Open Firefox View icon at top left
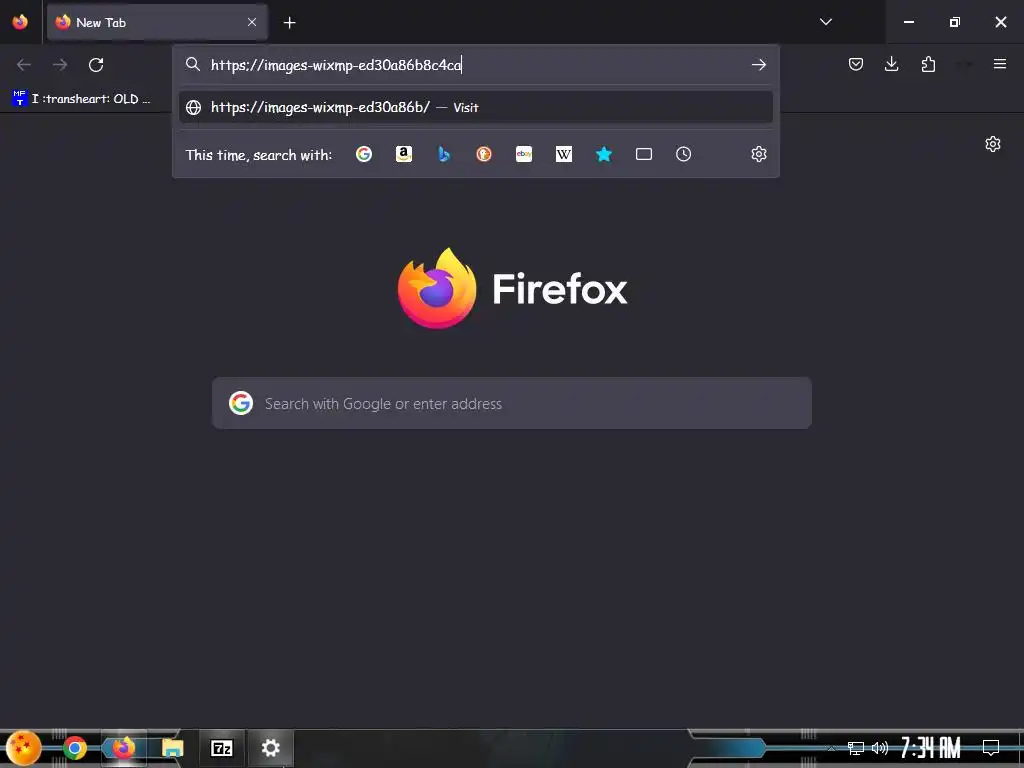The height and width of the screenshot is (768, 1024). tap(20, 22)
